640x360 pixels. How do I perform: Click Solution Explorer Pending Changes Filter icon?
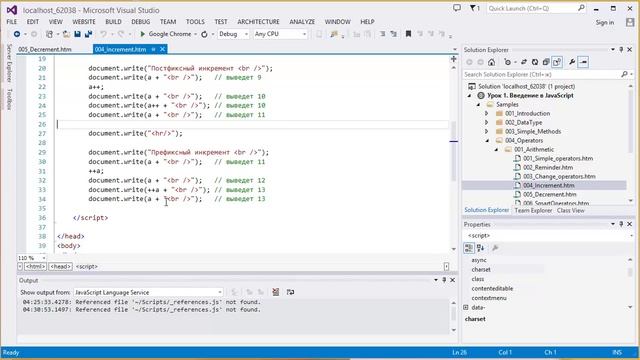507,62
